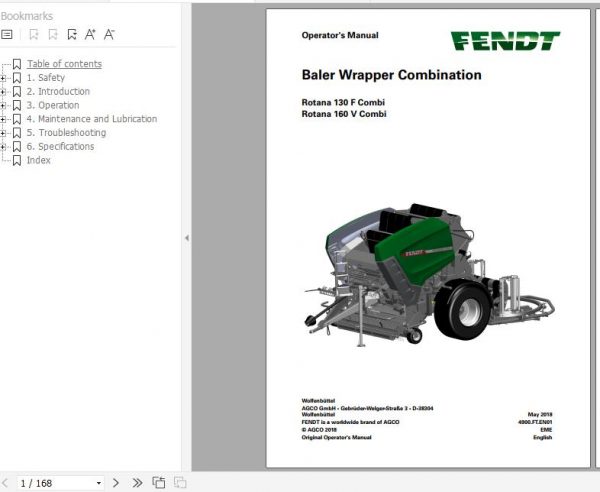Click the Fendt logo on the cover page
600x492 pixels.
[x=505, y=41]
